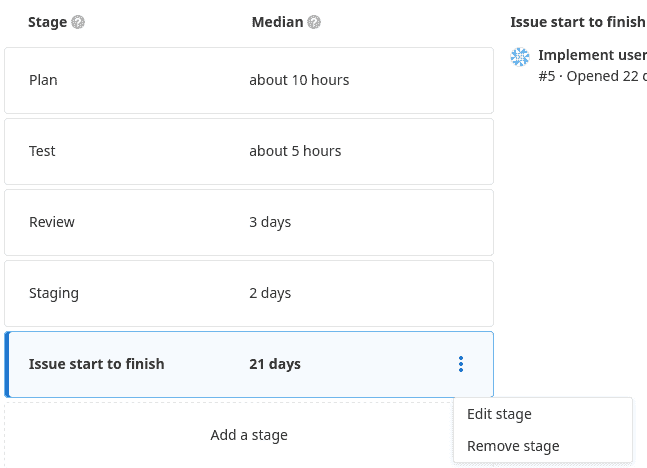Click Add a stage
Image resolution: width=647 pixels, height=468 pixels.
coord(249,435)
